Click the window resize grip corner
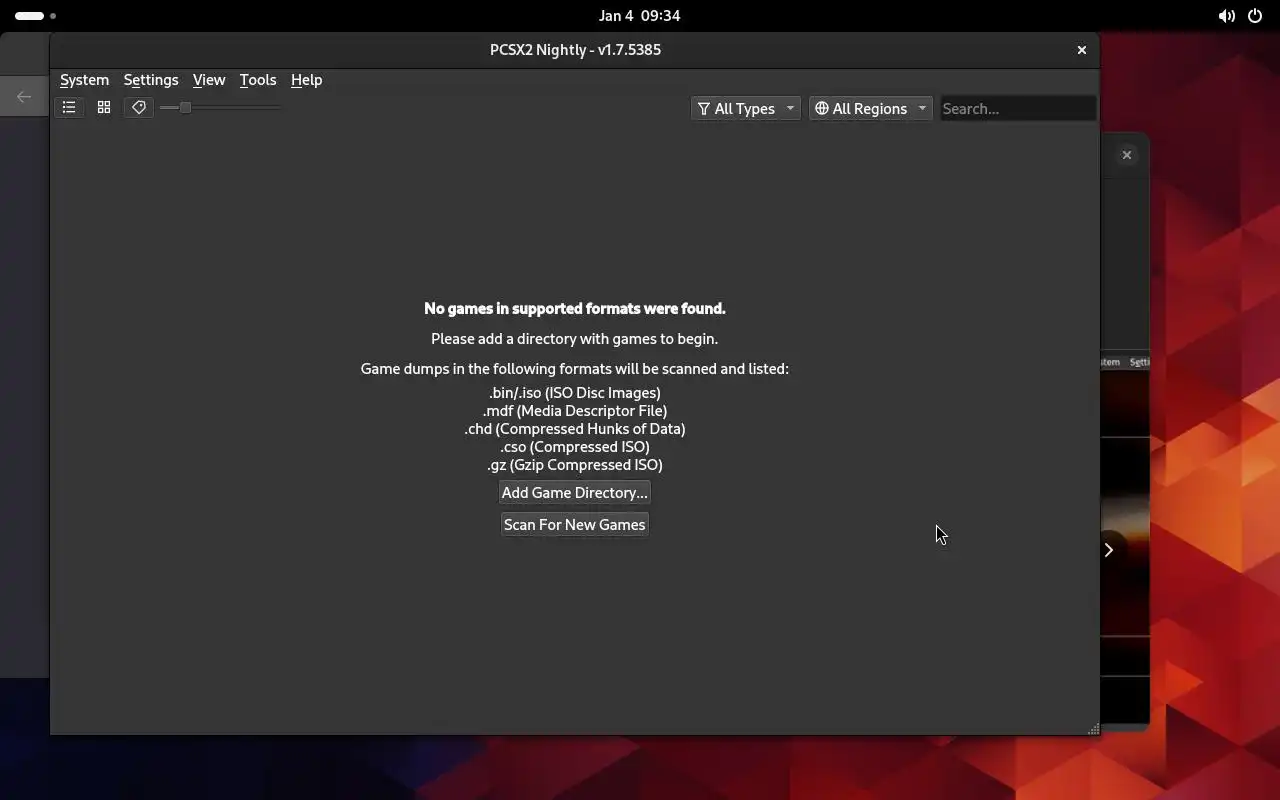This screenshot has width=1280, height=800. pos(1093,729)
